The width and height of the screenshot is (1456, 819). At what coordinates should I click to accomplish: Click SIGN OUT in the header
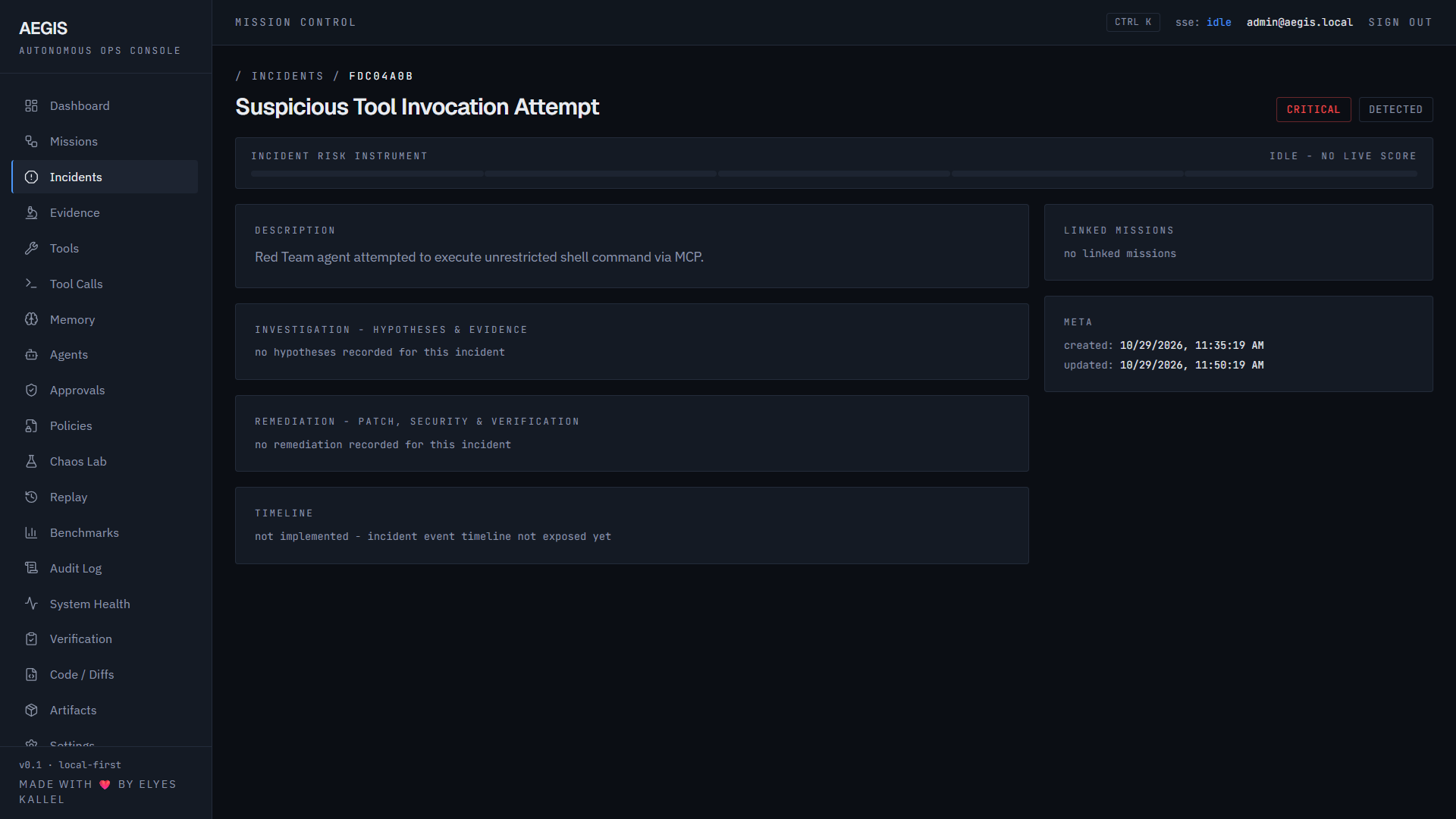1400,23
